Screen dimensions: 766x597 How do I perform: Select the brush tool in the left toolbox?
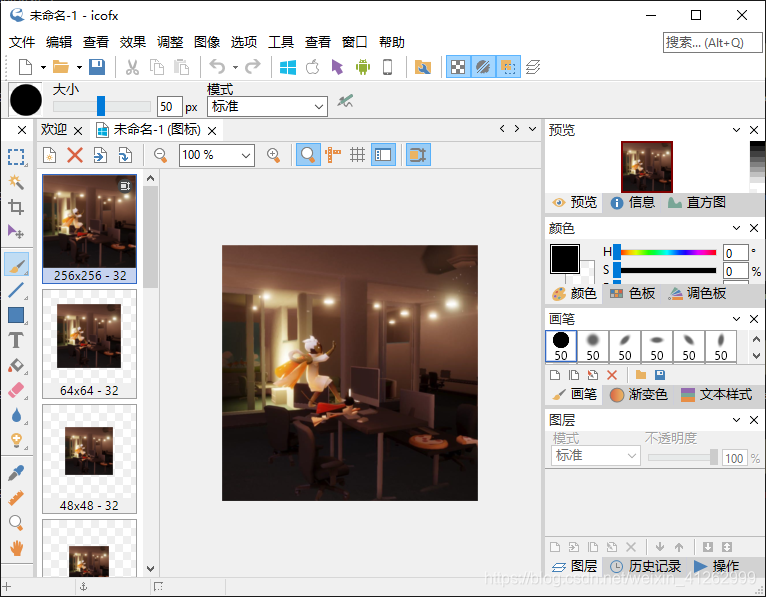pyautogui.click(x=16, y=265)
